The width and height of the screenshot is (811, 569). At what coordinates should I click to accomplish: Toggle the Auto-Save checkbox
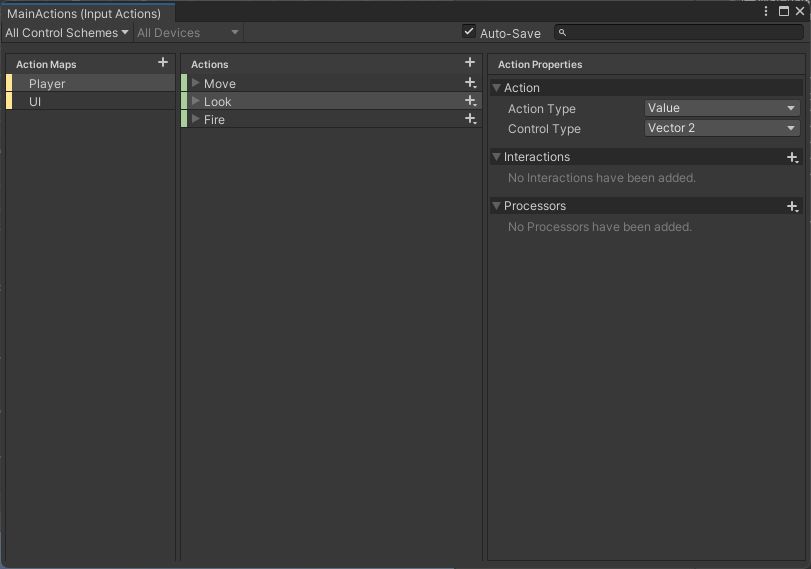click(469, 32)
